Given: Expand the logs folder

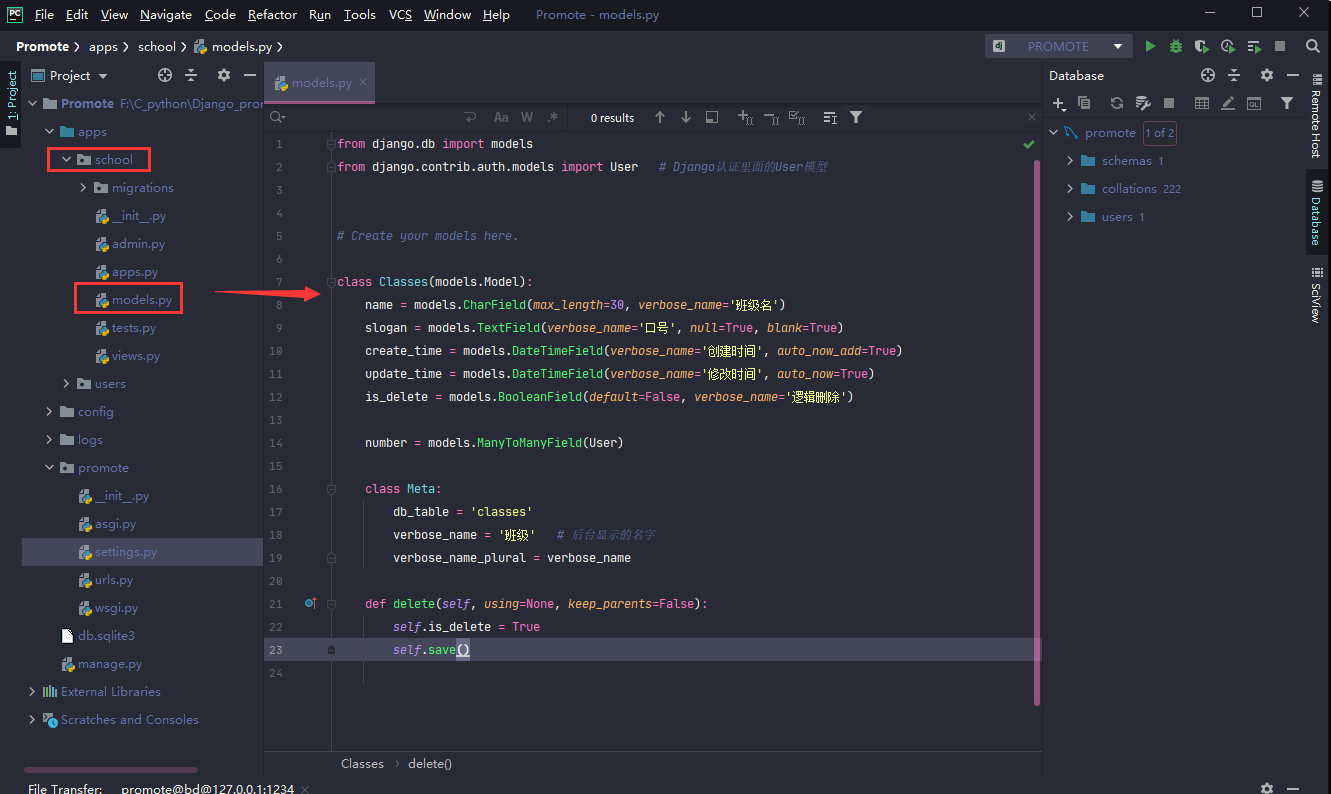Looking at the screenshot, I should (x=49, y=439).
